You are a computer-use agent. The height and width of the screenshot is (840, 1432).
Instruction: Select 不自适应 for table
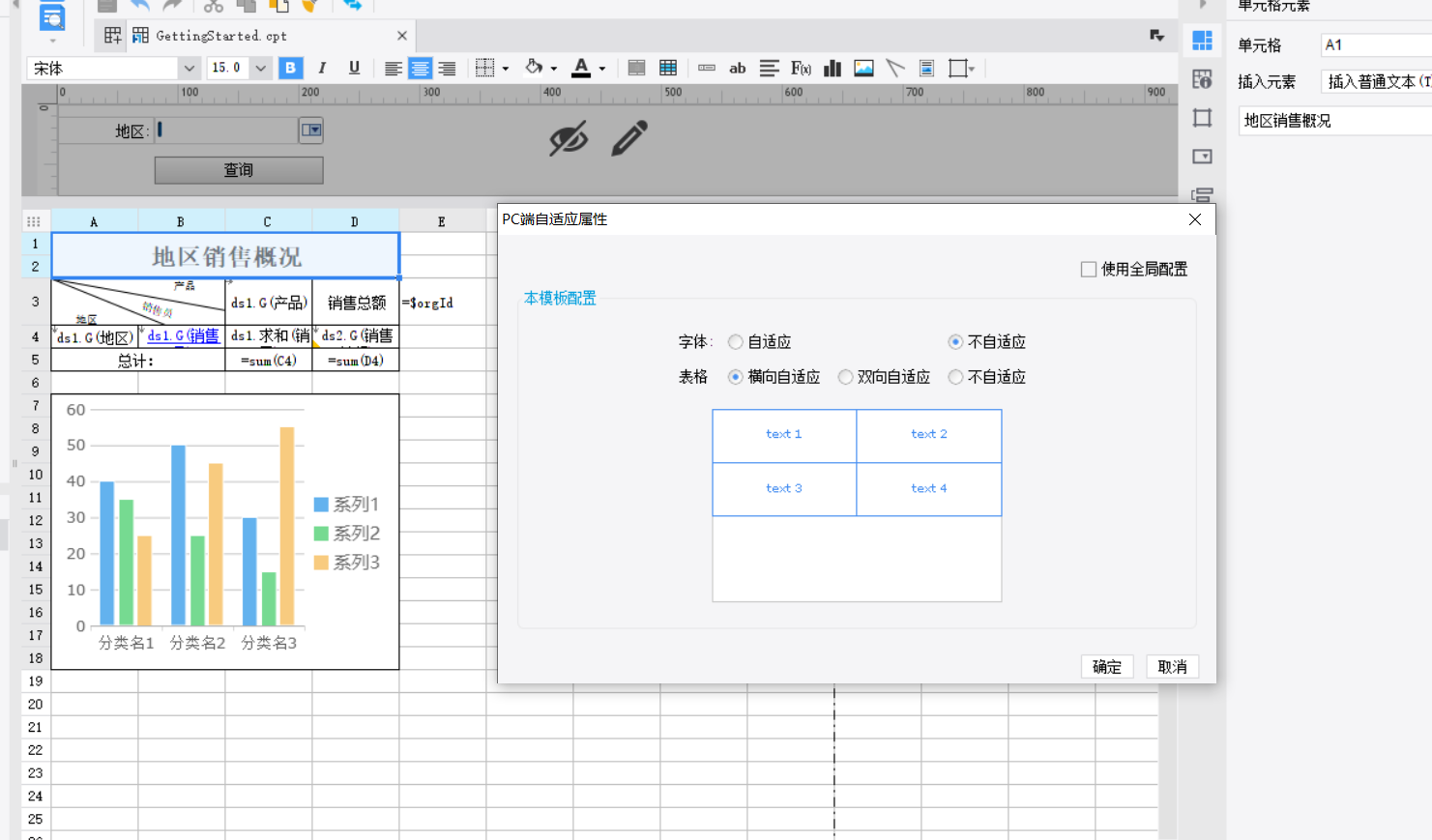click(955, 377)
